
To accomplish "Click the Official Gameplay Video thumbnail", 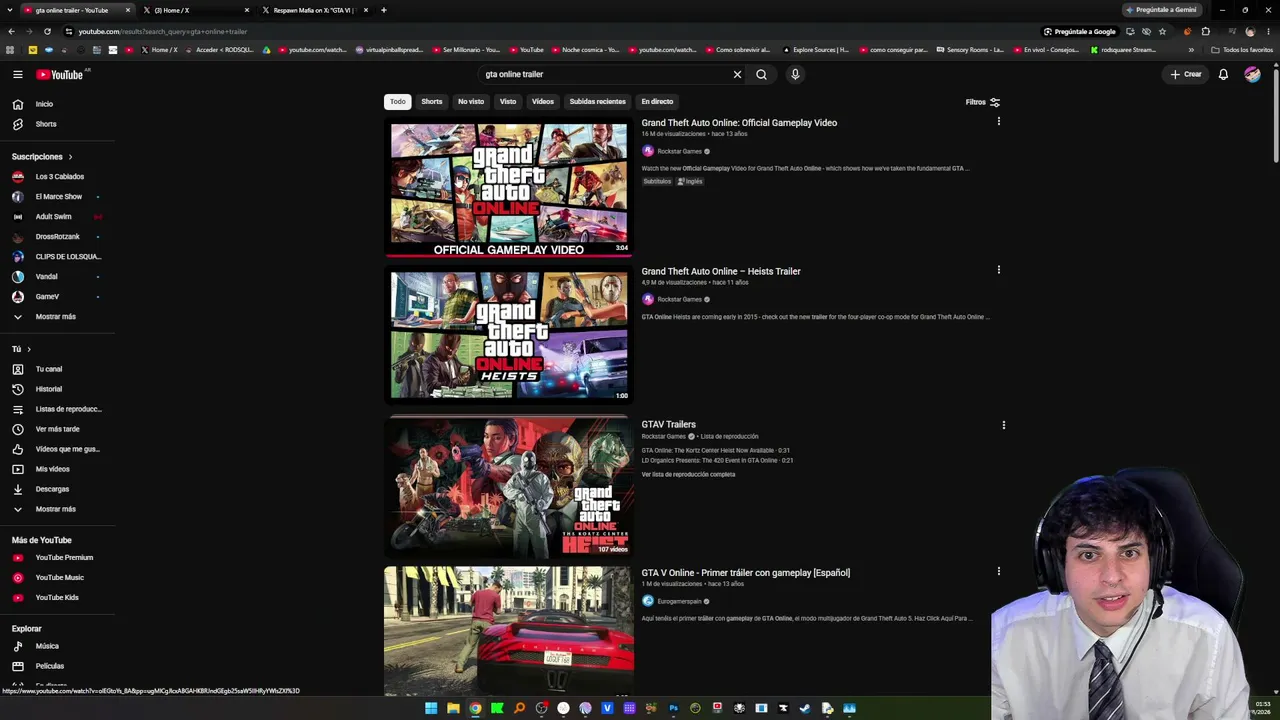I will point(509,187).
